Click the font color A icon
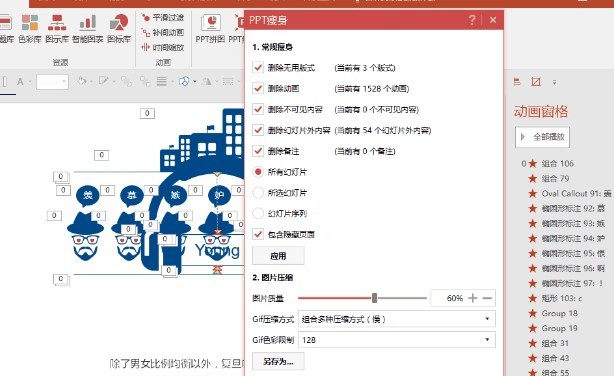The width and height of the screenshot is (614, 376). (x=20, y=81)
